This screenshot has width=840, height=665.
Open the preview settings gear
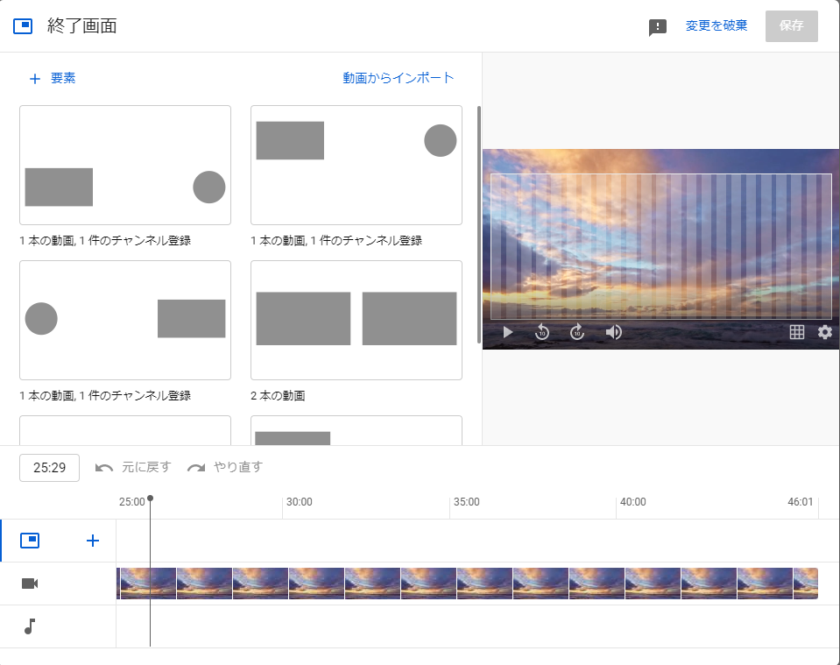[825, 332]
